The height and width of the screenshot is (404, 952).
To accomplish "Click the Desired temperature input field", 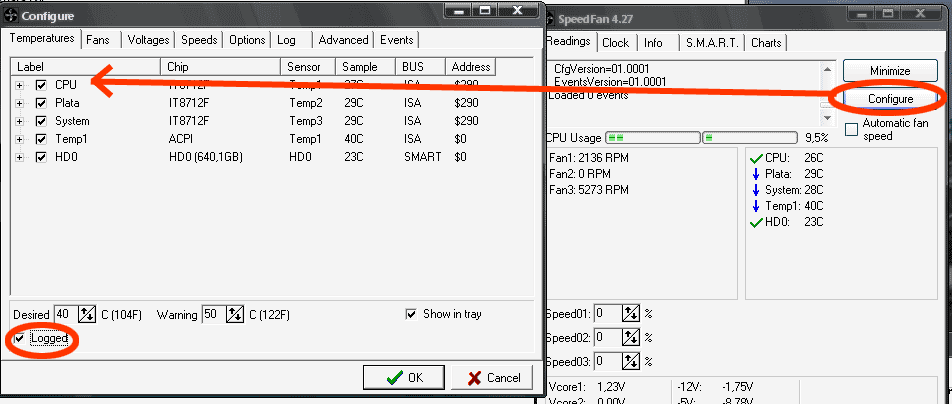I will 66,314.
